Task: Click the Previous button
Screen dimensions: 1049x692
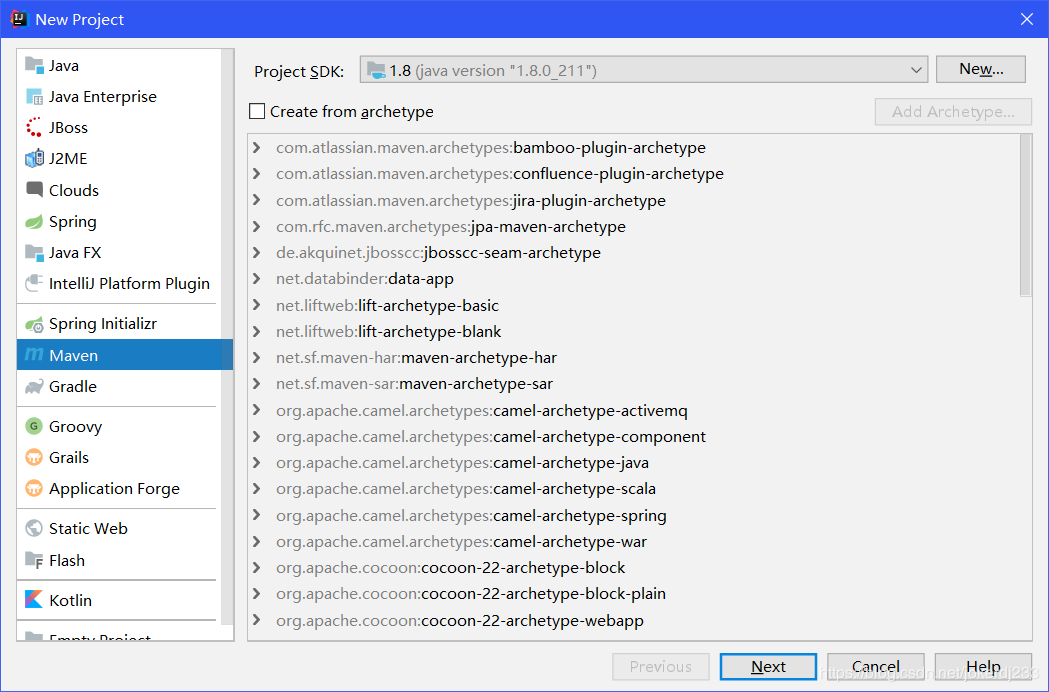Action: pos(660,667)
